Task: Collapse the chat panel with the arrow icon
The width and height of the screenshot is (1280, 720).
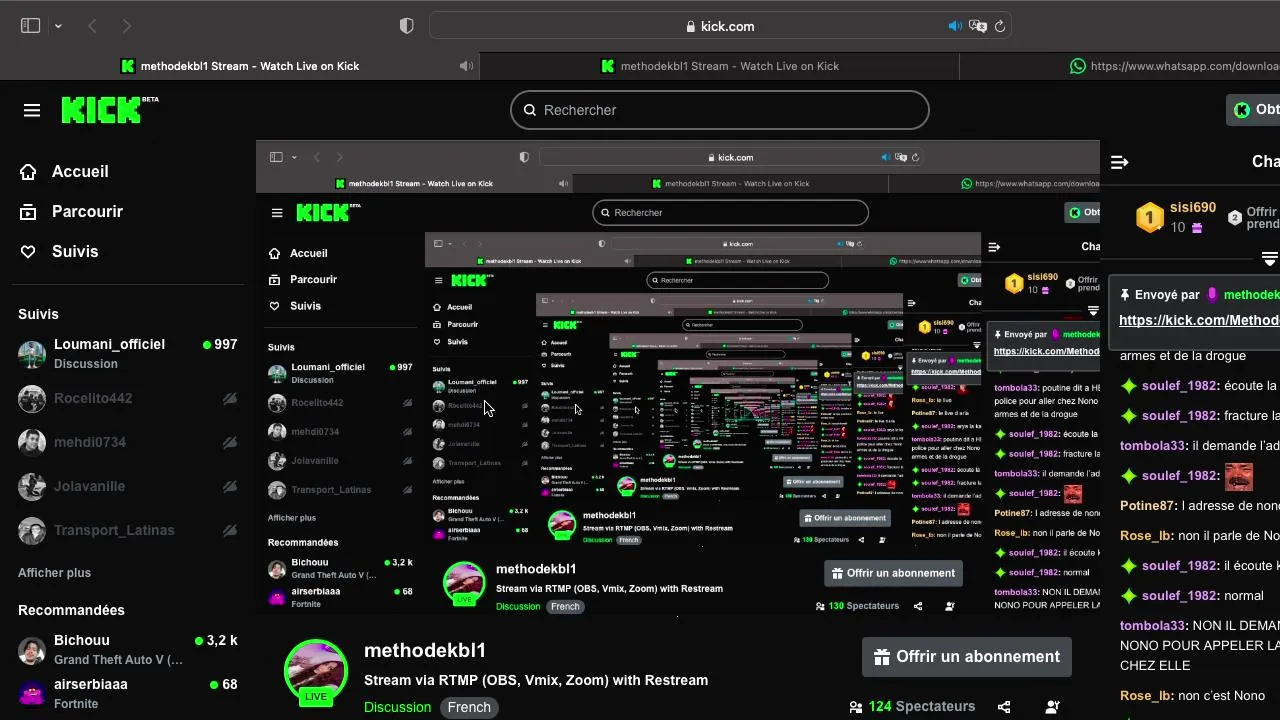Action: coord(1120,162)
